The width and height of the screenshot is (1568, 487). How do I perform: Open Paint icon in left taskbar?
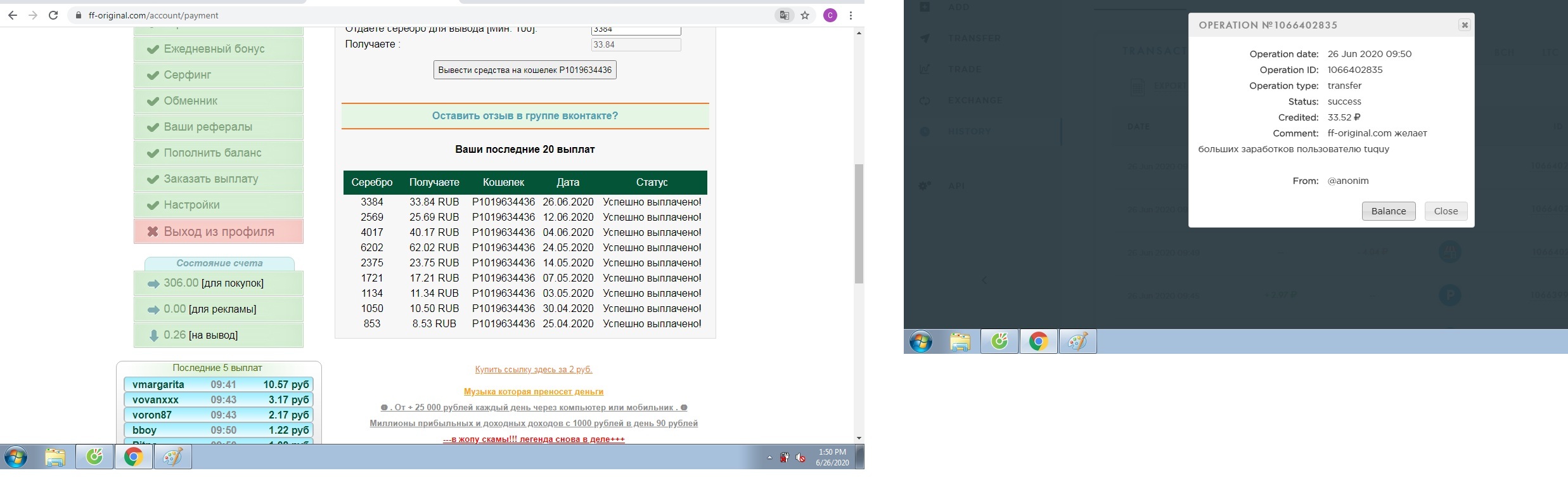pos(172,457)
